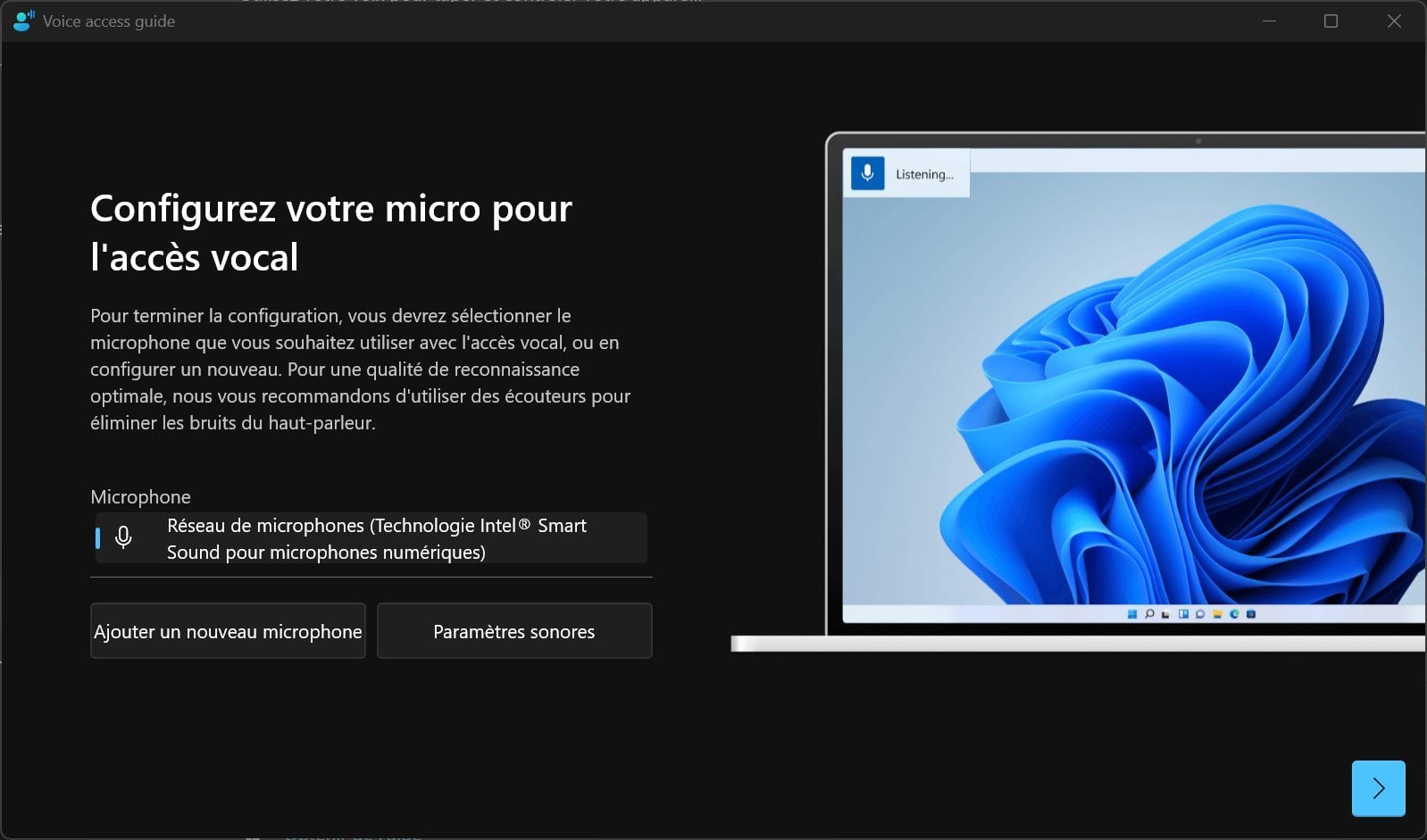The height and width of the screenshot is (840, 1427).
Task: Go to the next step with the blue arrow
Action: [1378, 788]
